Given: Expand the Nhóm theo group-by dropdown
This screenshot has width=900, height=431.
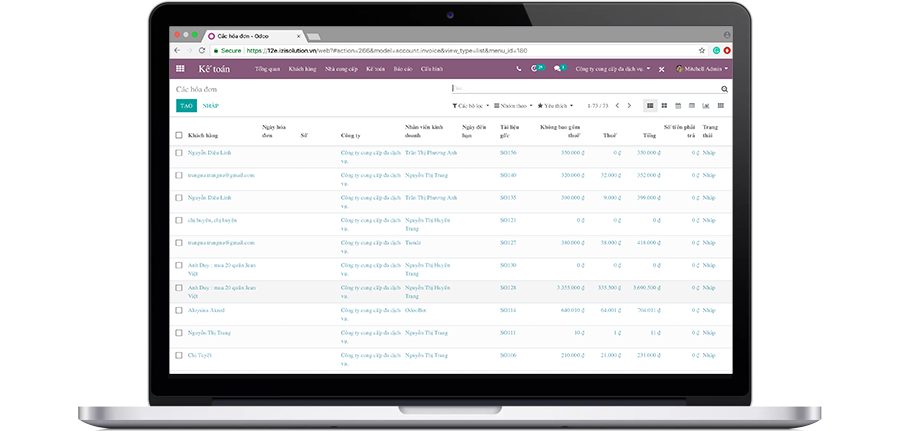Looking at the screenshot, I should tap(513, 105).
